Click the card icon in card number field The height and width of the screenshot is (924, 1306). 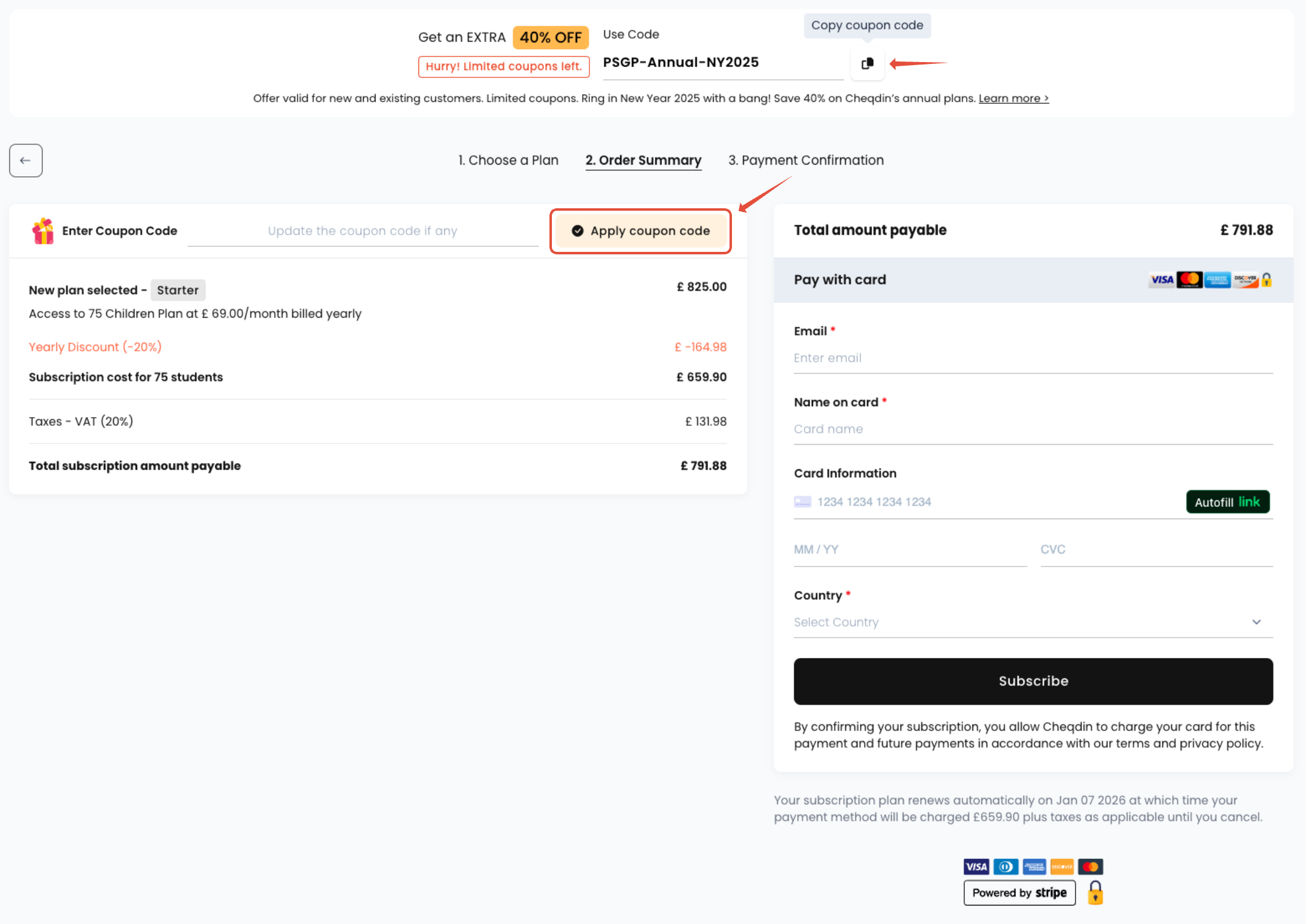click(x=803, y=502)
